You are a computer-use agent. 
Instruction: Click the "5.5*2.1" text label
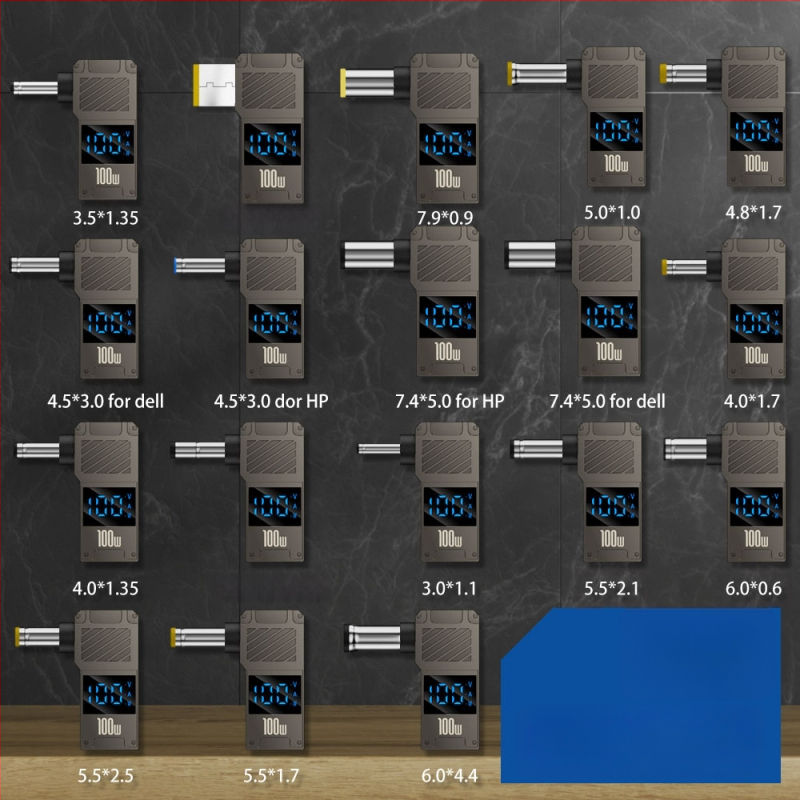tap(612, 587)
